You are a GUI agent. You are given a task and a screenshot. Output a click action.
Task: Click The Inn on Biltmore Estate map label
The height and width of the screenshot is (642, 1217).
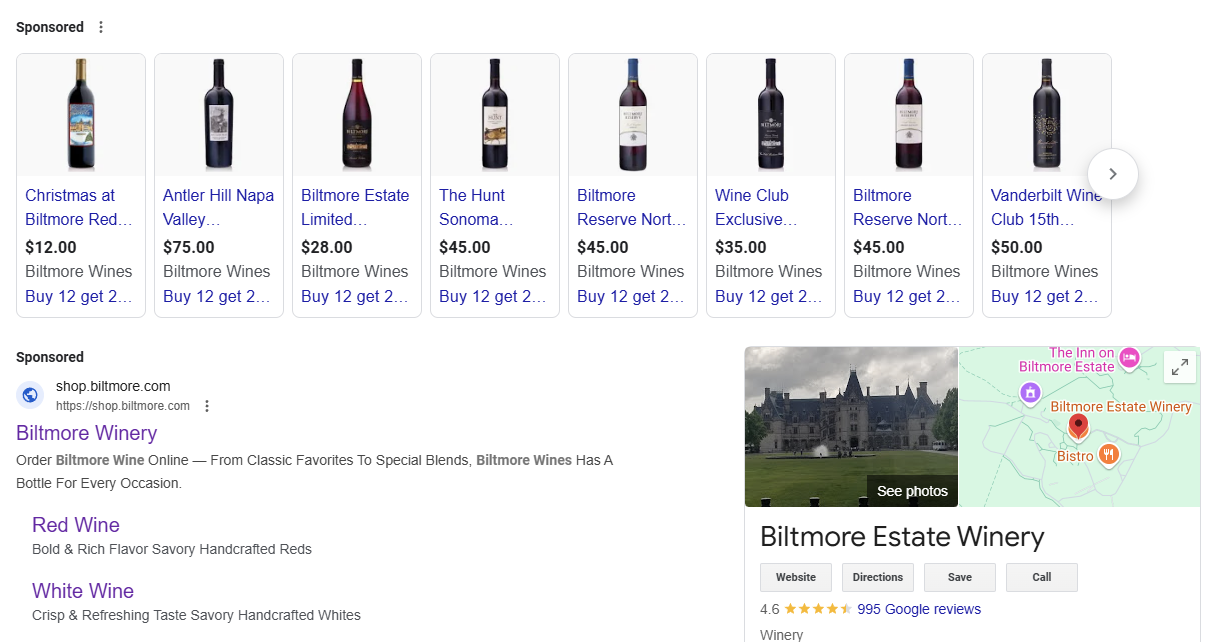coord(1066,360)
